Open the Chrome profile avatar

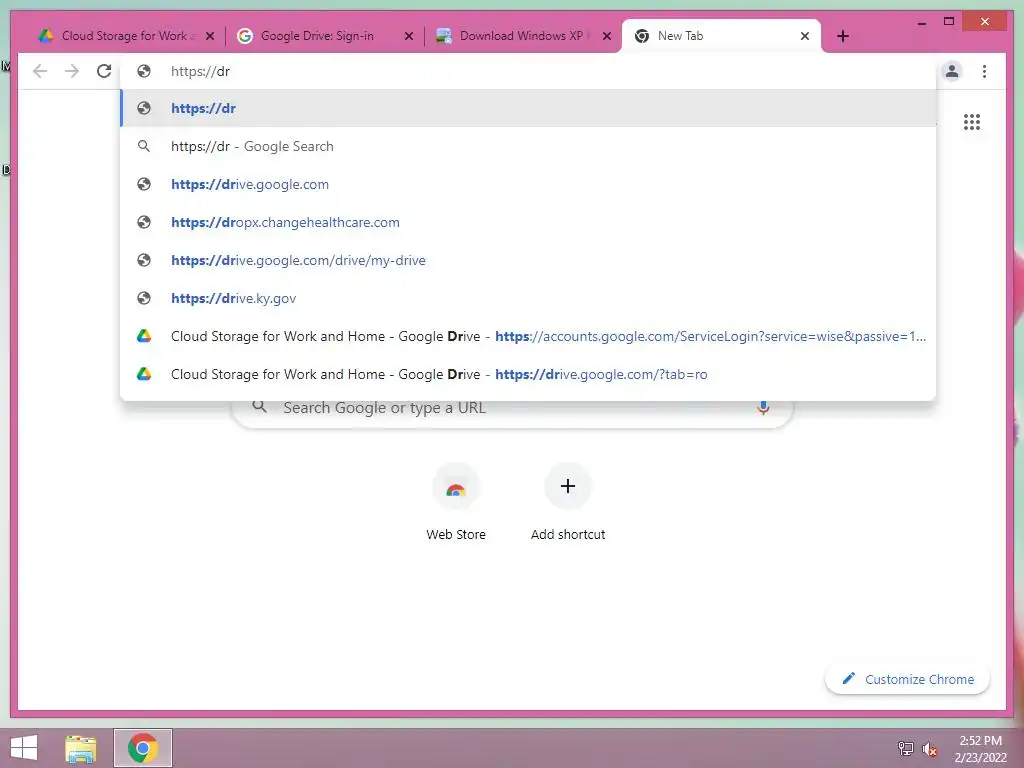point(952,71)
